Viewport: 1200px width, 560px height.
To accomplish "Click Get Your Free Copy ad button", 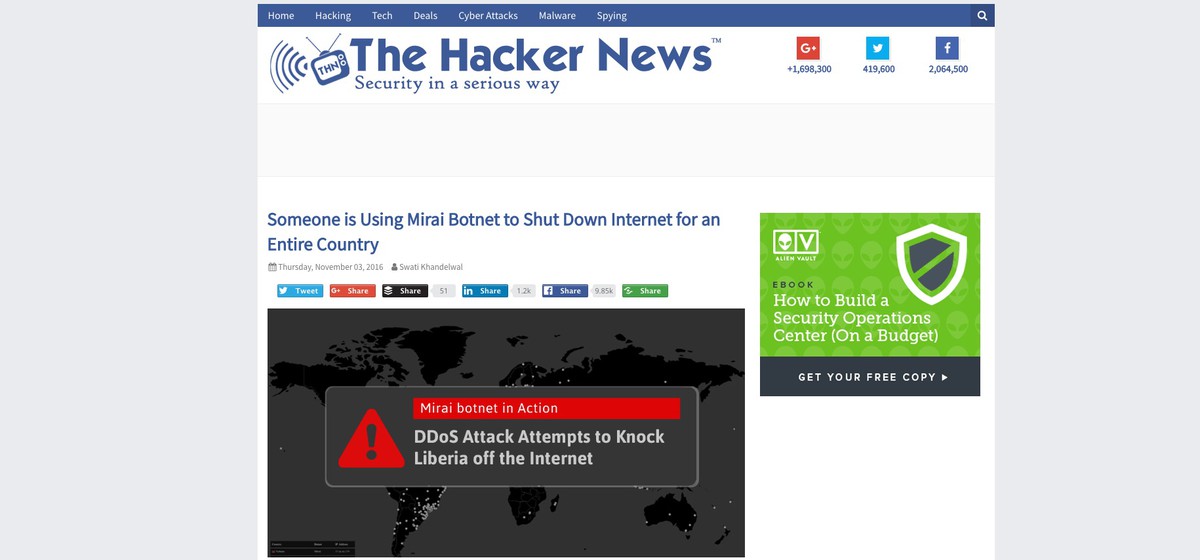I will (870, 377).
